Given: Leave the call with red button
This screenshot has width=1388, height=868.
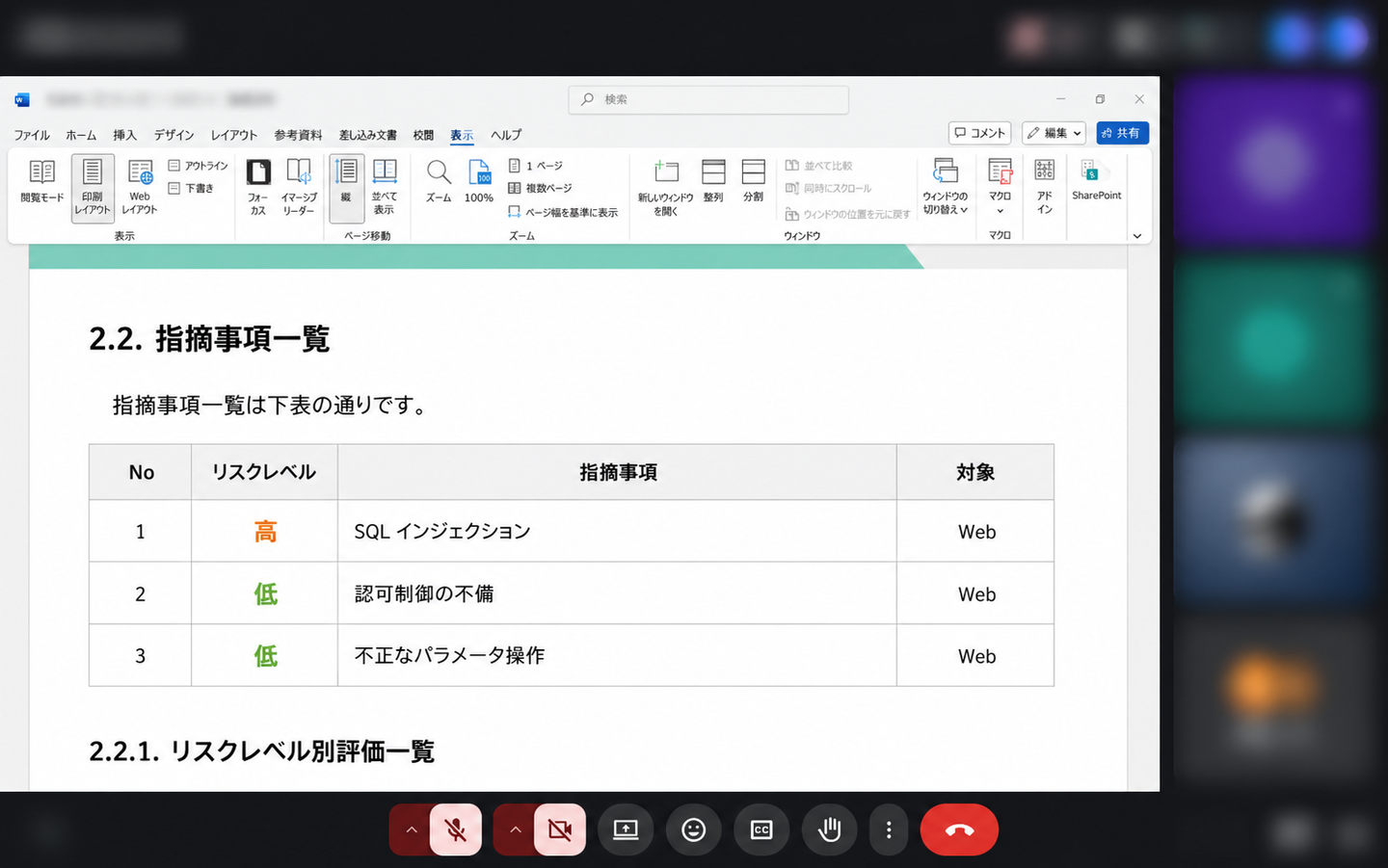Looking at the screenshot, I should click(959, 829).
